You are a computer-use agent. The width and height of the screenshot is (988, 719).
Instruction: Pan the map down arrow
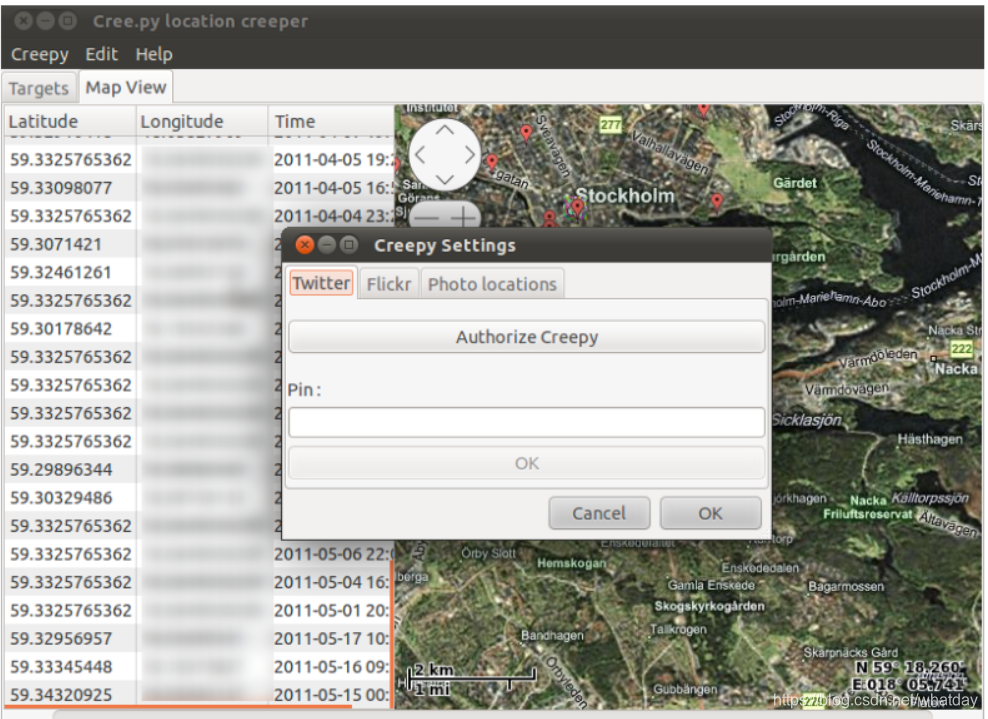tap(445, 179)
